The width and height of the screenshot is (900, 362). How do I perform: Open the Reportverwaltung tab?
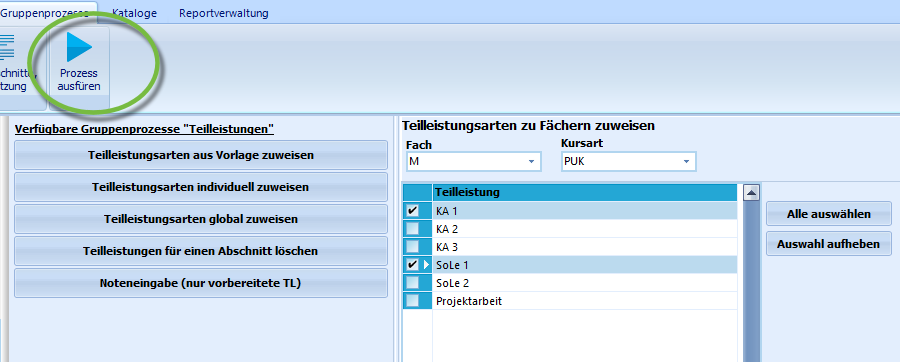(224, 13)
